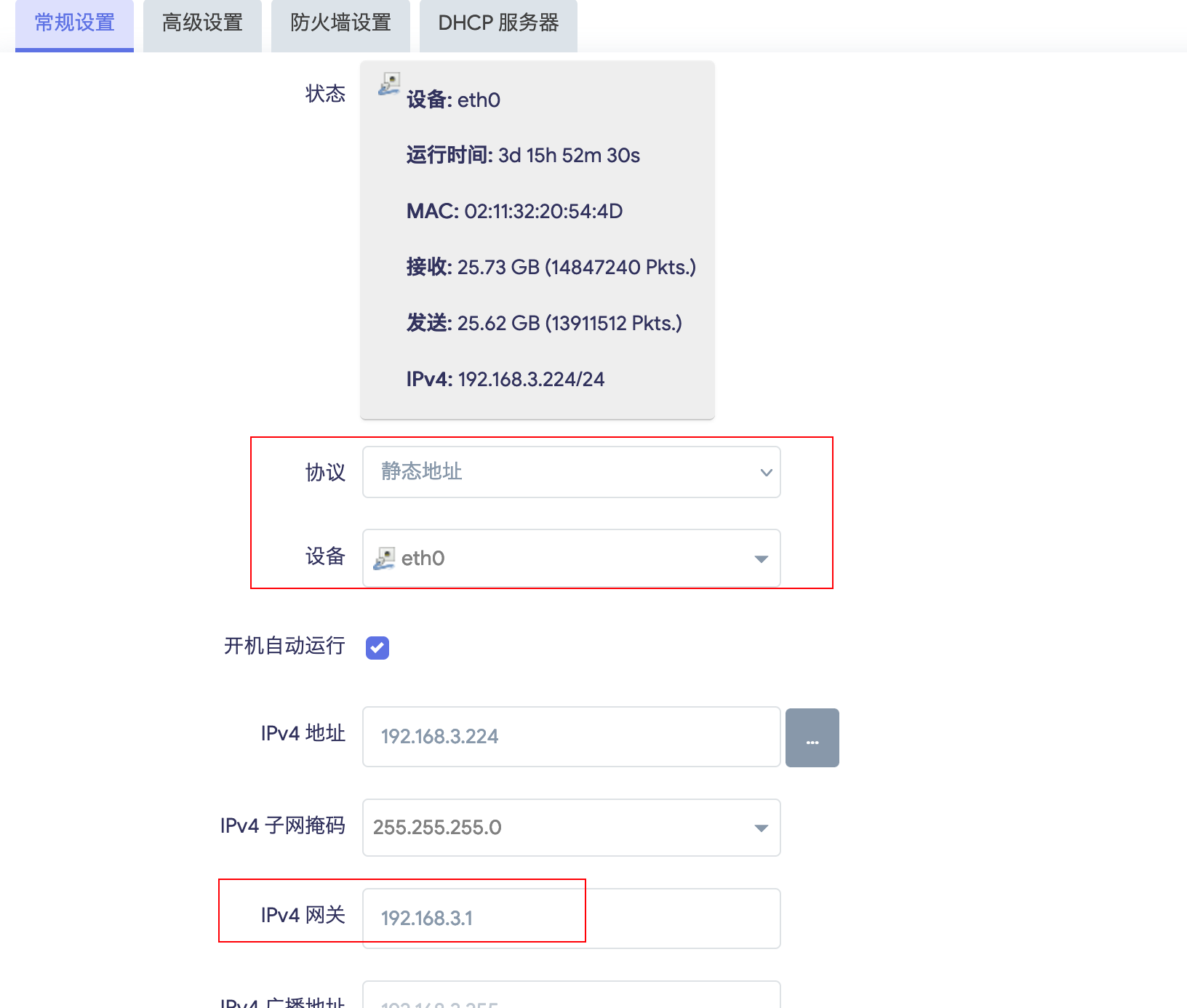Click the 设备: eth0 status text
Viewport: 1187px width, 1008px height.
[453, 100]
